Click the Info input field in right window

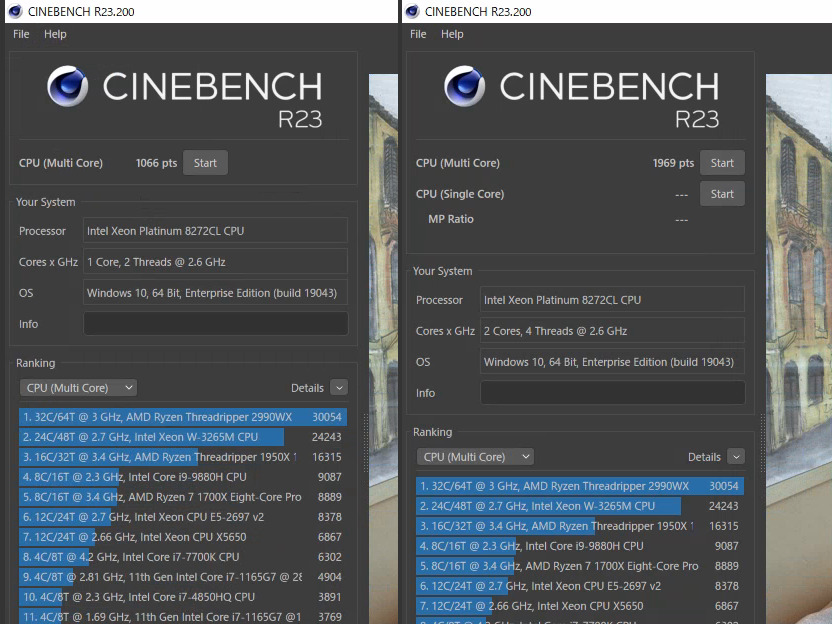[x=612, y=393]
